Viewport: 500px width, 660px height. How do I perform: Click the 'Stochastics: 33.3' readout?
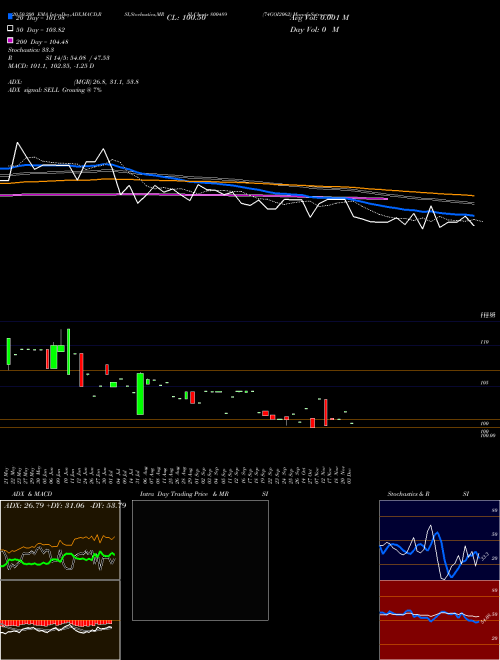click(x=31, y=50)
